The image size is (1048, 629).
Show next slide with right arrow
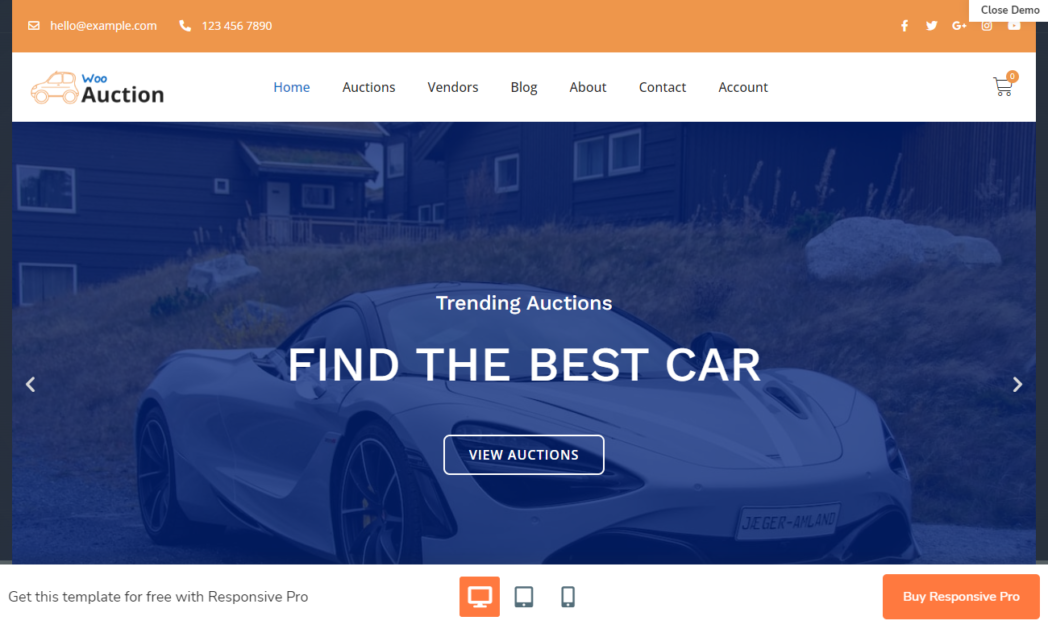(x=1017, y=384)
